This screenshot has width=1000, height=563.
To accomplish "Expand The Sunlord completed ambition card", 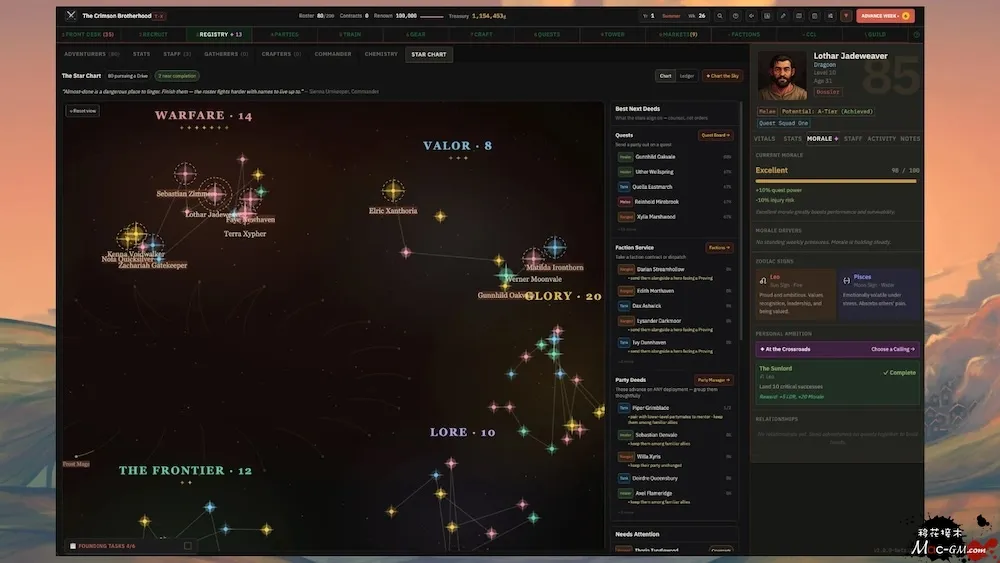I will [837, 383].
